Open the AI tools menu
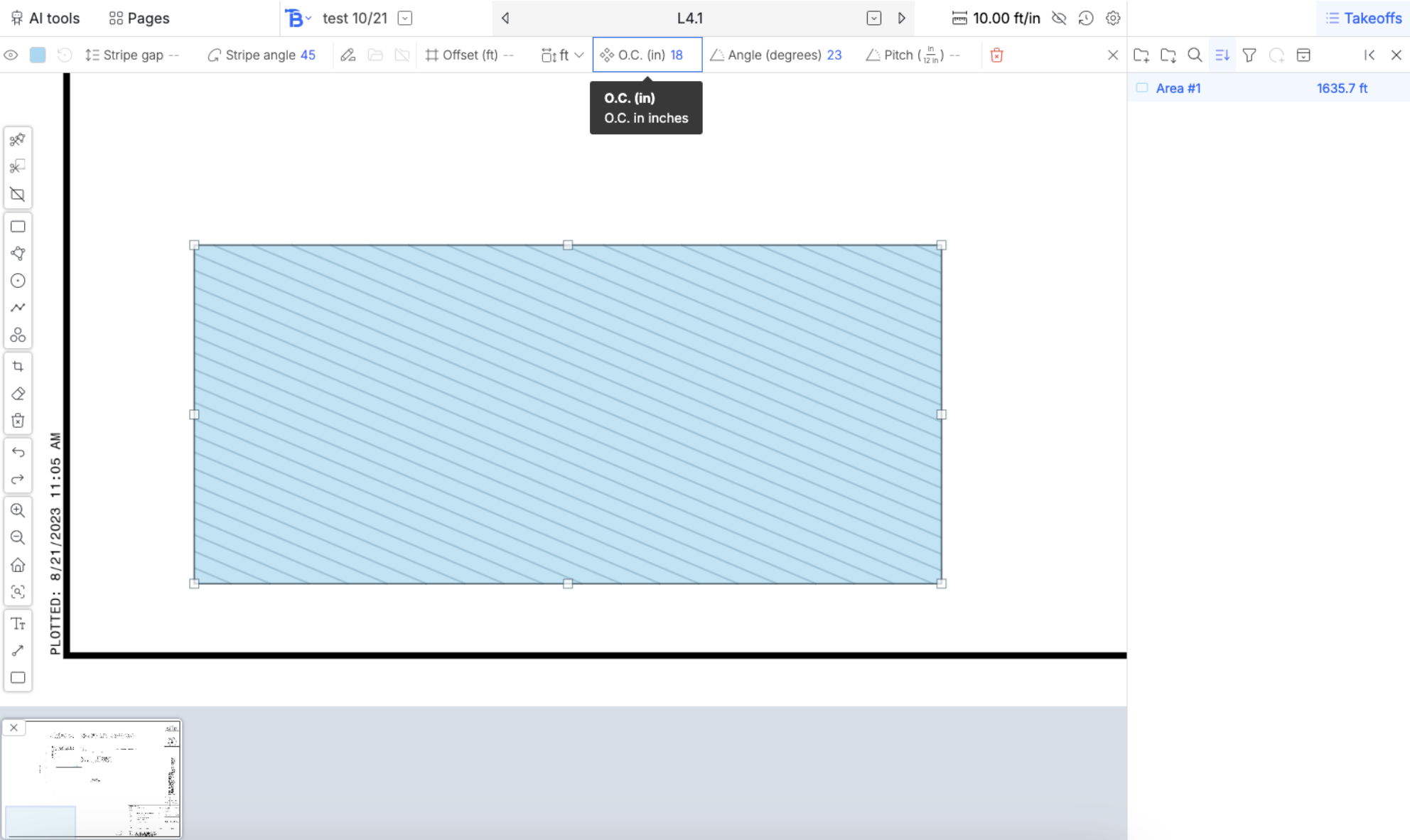This screenshot has height=840, width=1410. point(45,18)
